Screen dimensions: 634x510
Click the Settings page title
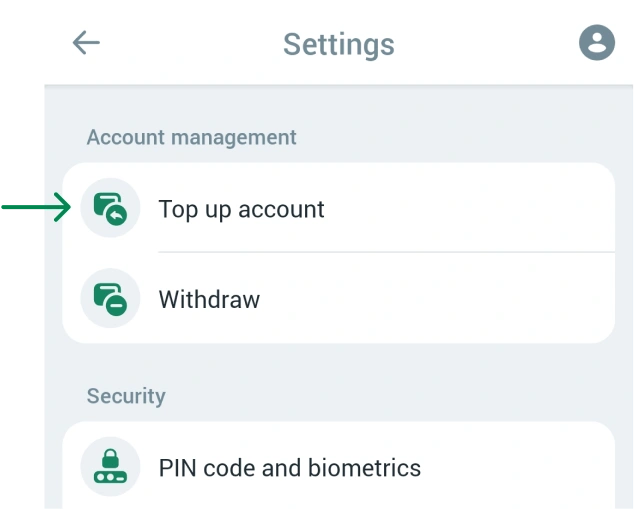tap(338, 44)
